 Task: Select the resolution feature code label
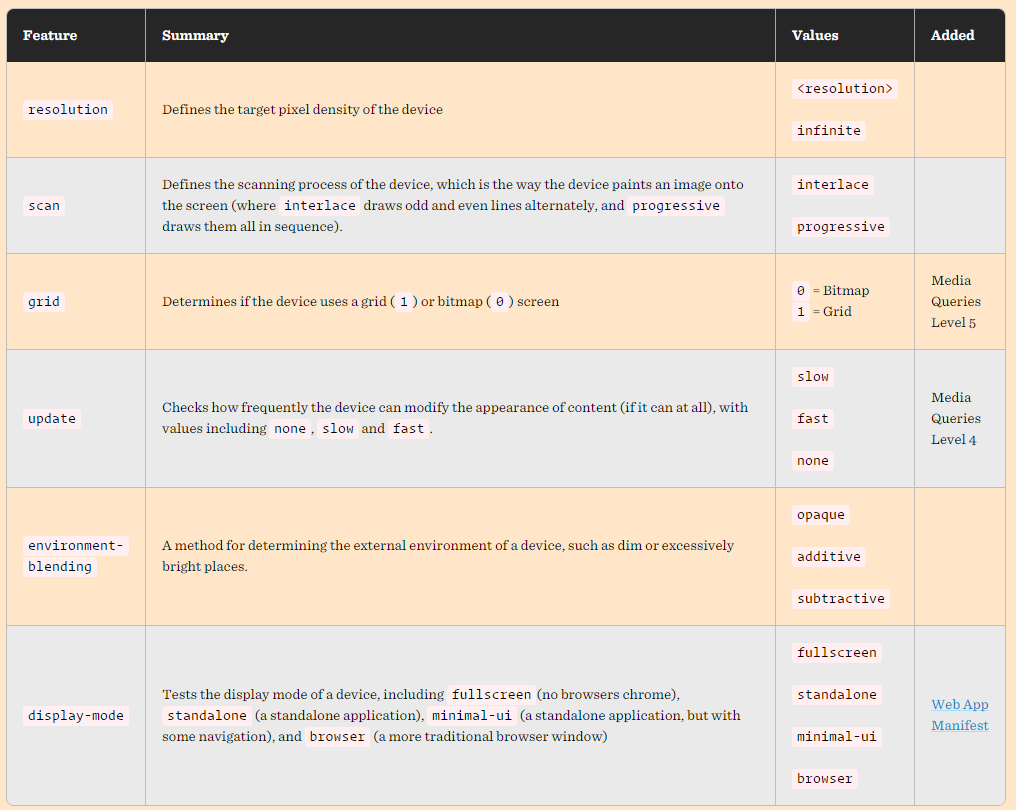pyautogui.click(x=68, y=110)
